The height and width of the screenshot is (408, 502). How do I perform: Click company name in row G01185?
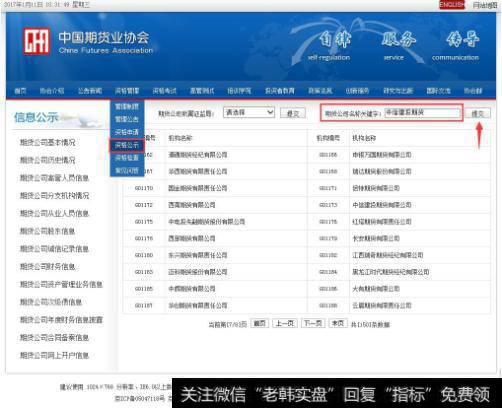192,289
